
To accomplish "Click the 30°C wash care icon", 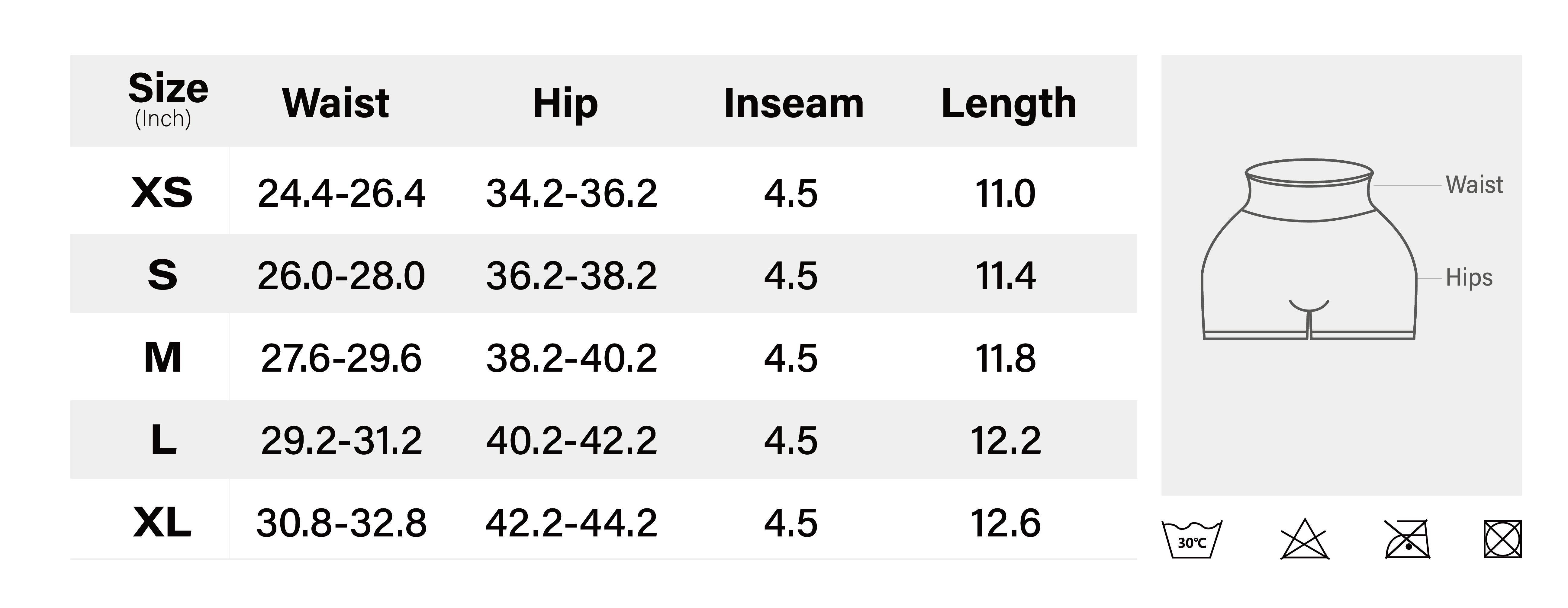I will [x=1191, y=539].
